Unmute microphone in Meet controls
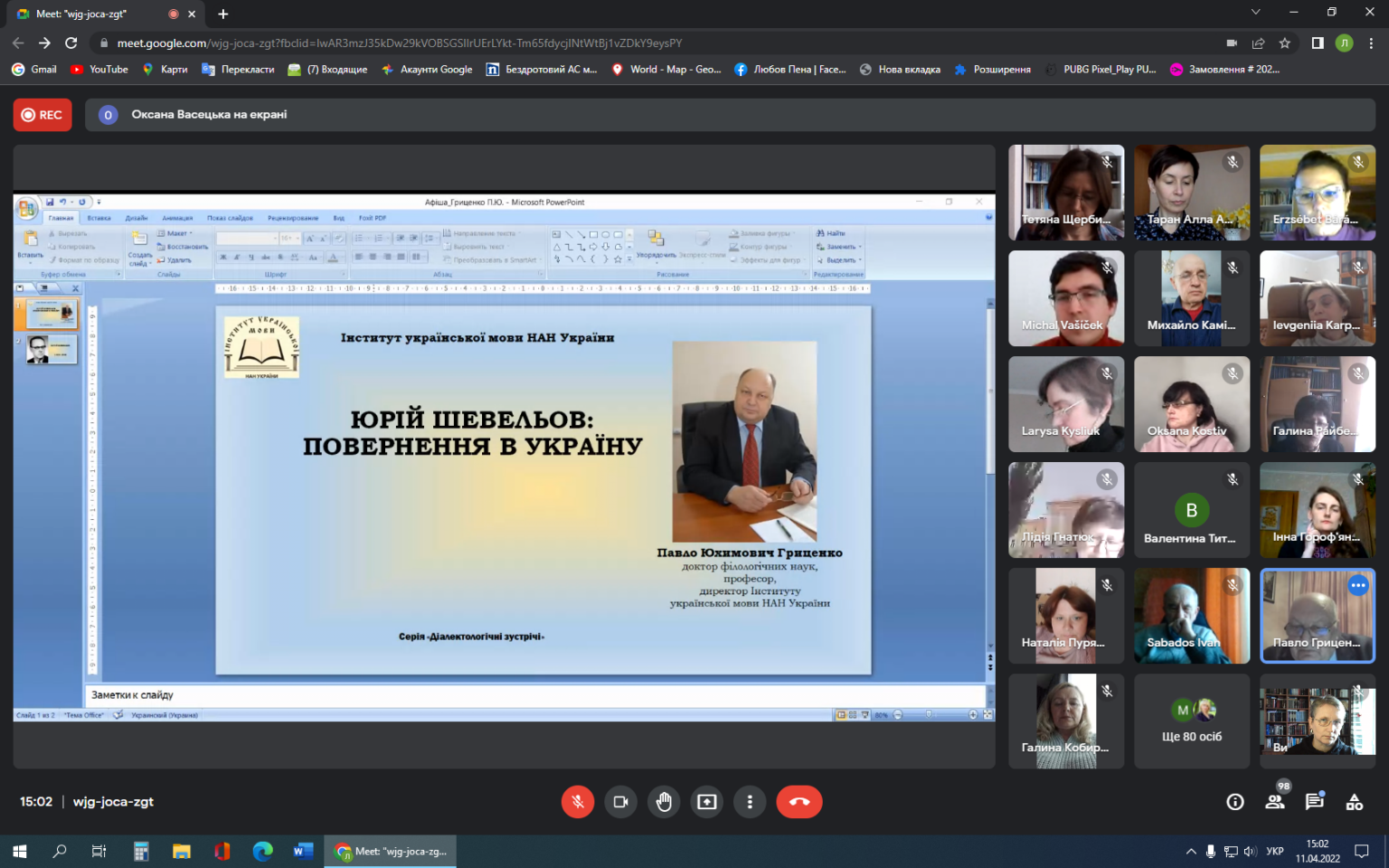1389x868 pixels. [578, 802]
